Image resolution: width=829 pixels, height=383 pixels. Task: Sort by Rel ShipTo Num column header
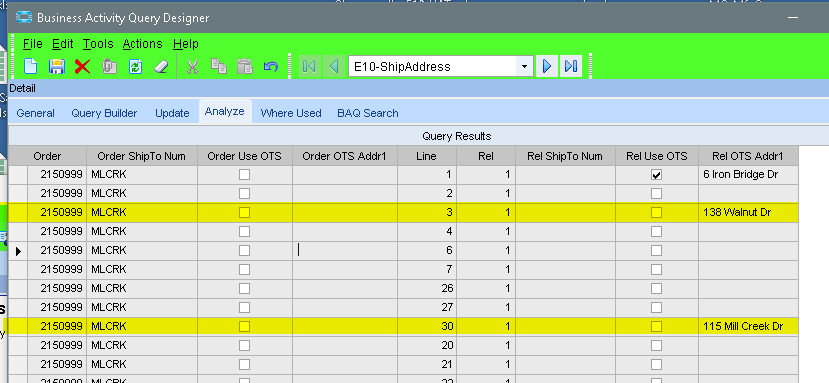tap(565, 156)
